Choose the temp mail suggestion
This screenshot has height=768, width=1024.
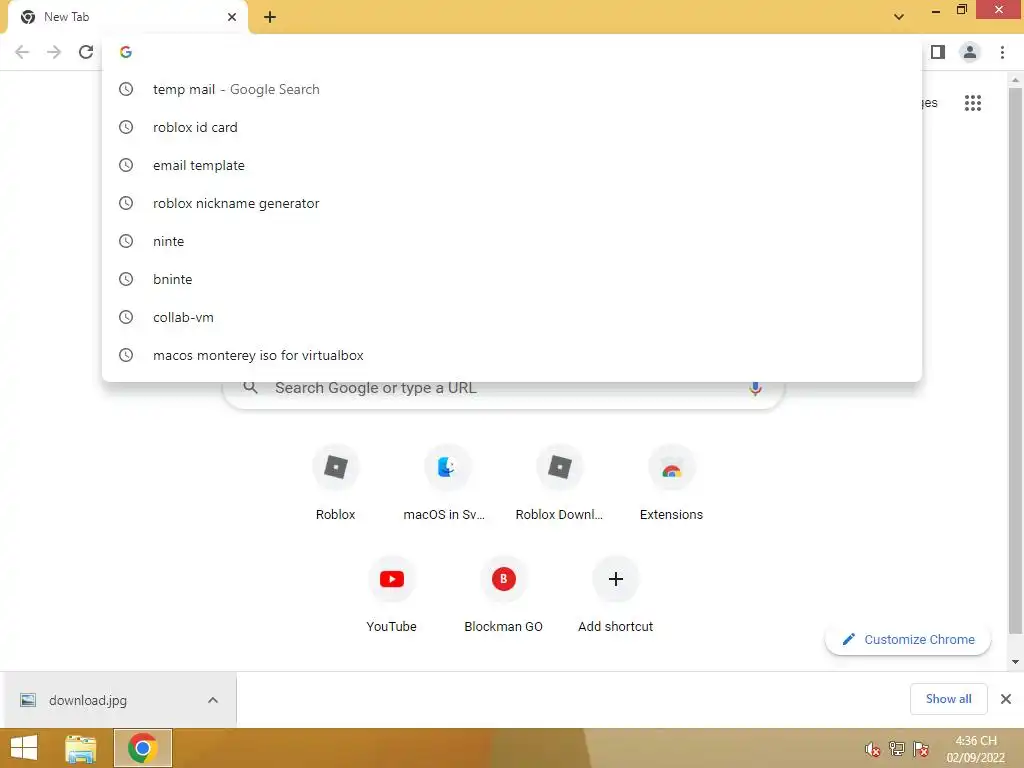pos(512,89)
